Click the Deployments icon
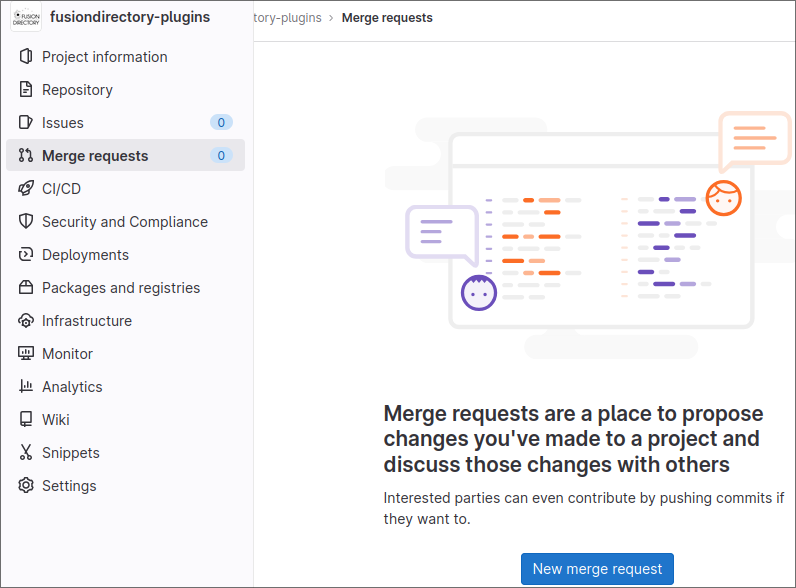The image size is (796, 588). (x=26, y=254)
